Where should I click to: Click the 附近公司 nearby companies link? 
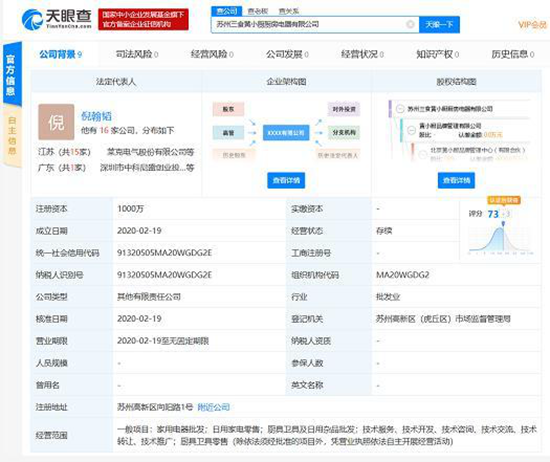[214, 407]
